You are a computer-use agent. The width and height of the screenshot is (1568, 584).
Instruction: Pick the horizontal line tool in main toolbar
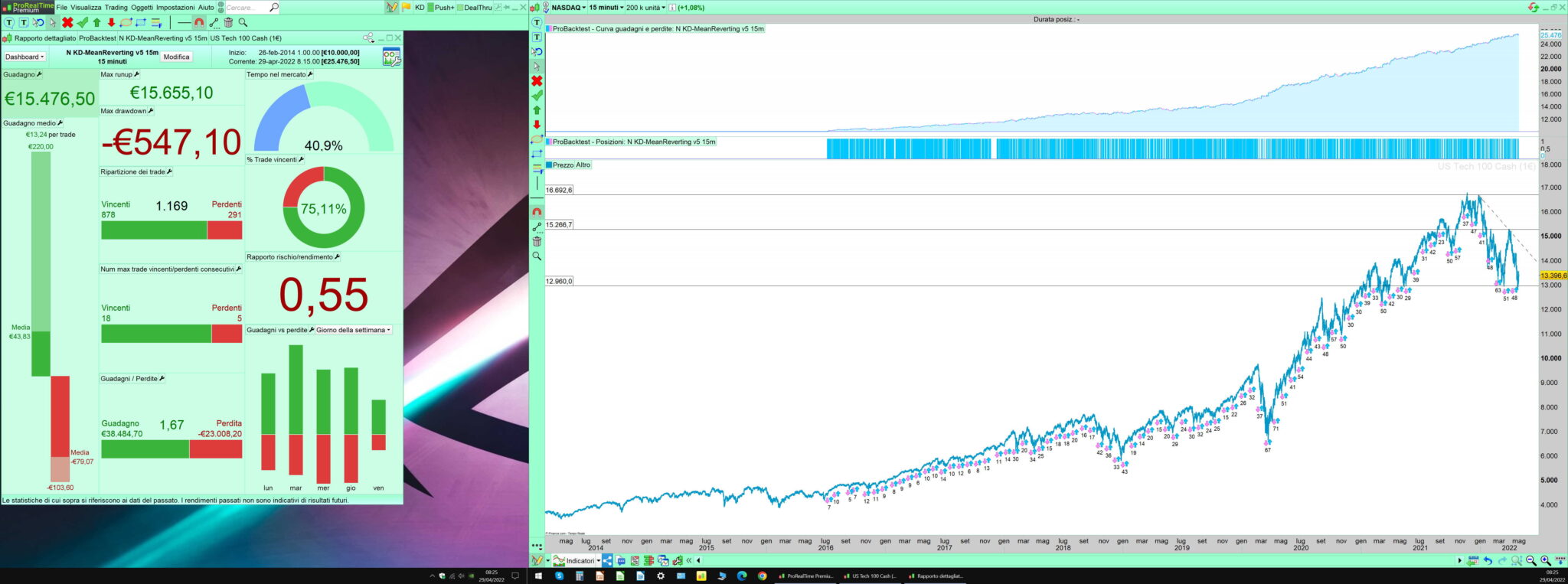coord(184,23)
